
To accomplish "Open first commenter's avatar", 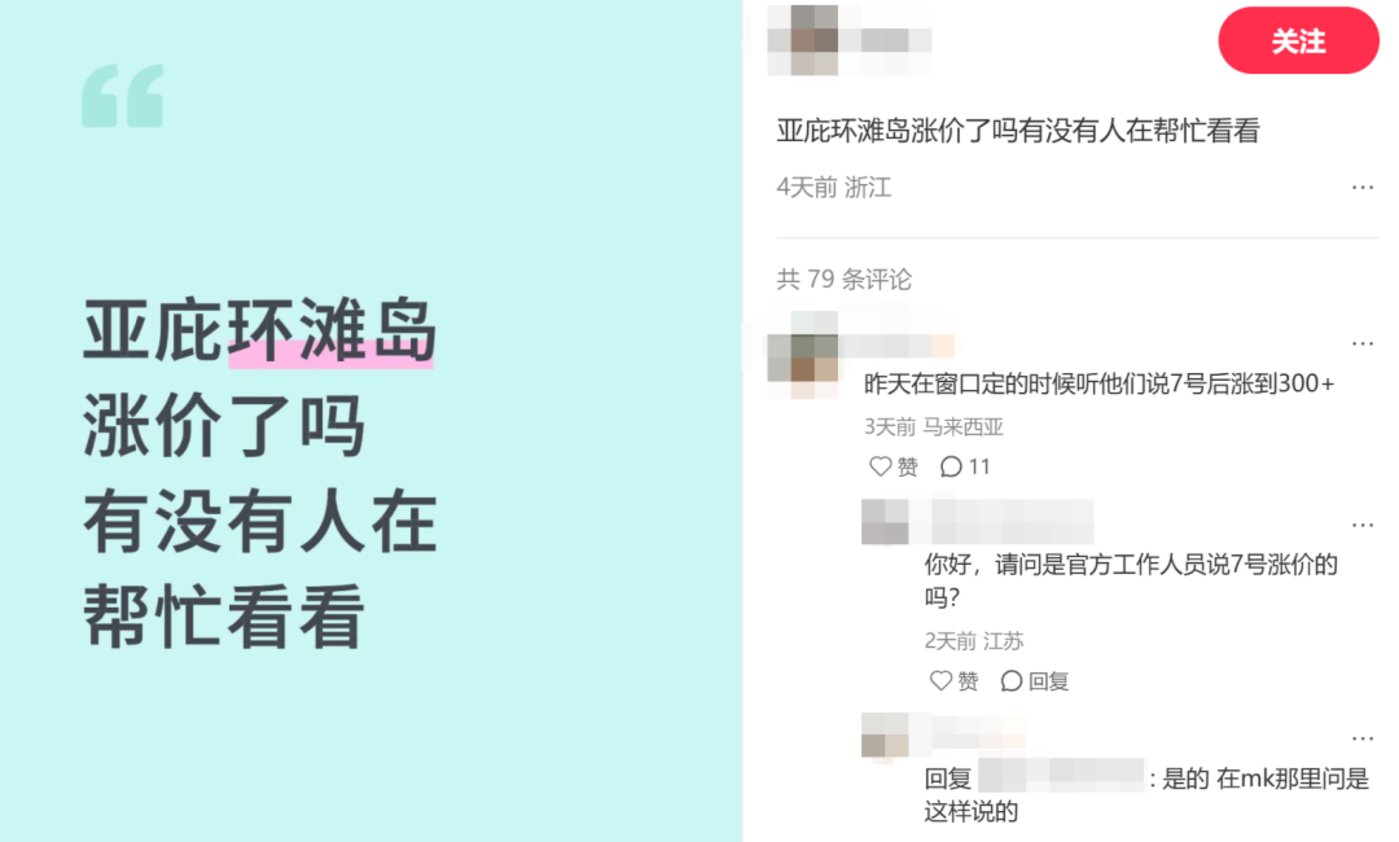I will (803, 355).
